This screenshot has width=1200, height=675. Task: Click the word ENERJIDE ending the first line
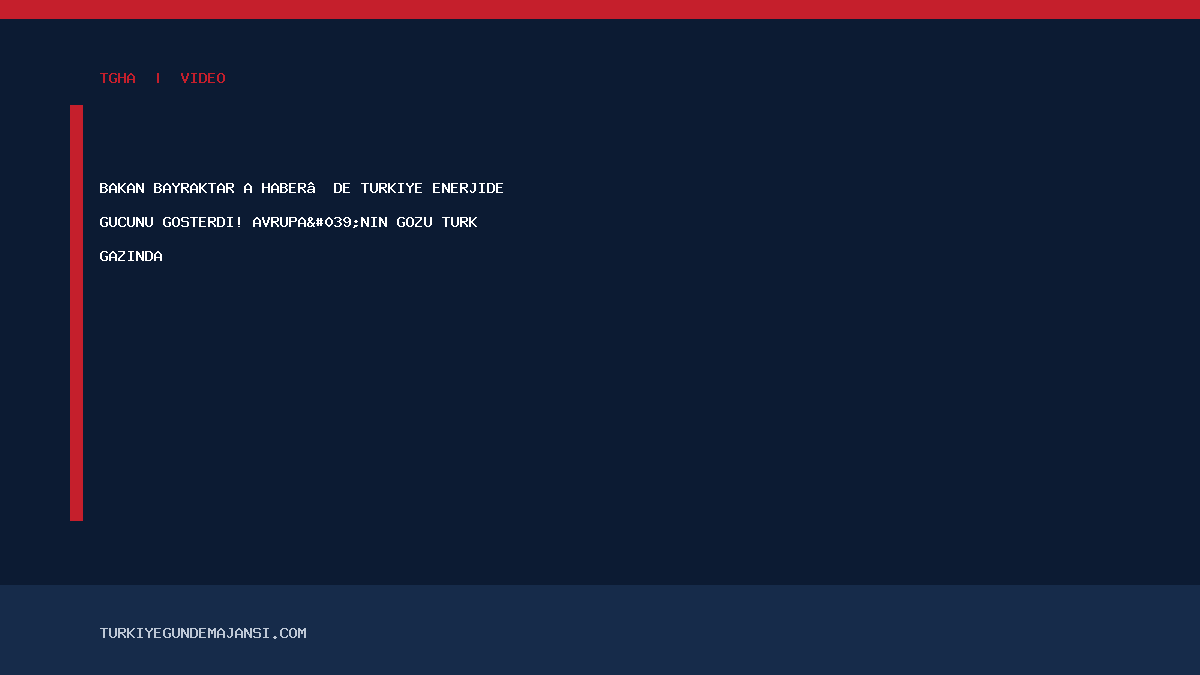(468, 188)
